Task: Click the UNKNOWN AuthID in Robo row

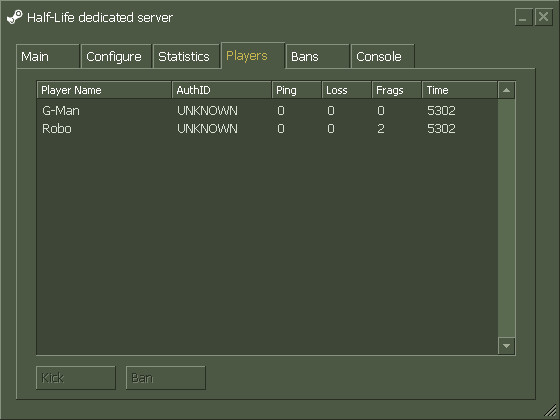Action: tap(207, 129)
